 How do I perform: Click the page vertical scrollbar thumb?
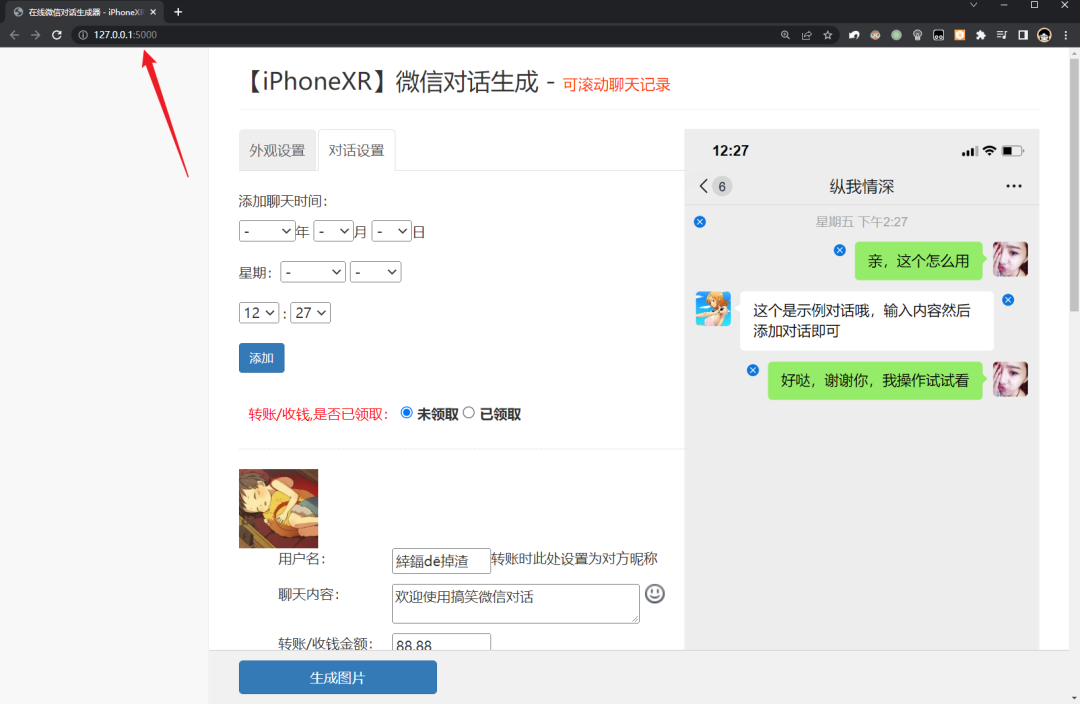point(1074,185)
